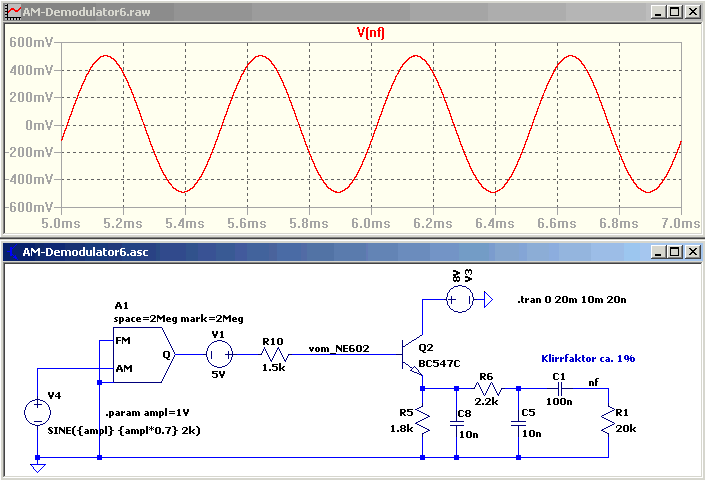Click the 0mV vertical axis label
The image size is (705, 480).
pos(39,125)
